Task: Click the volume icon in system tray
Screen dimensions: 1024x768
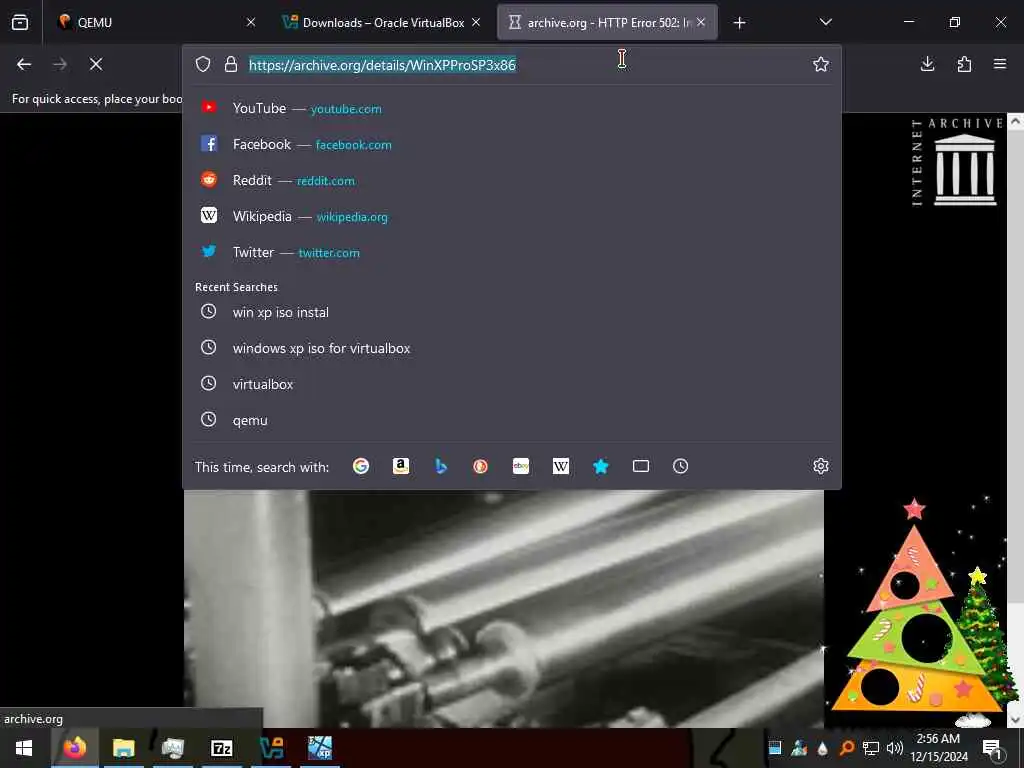Action: (895, 748)
